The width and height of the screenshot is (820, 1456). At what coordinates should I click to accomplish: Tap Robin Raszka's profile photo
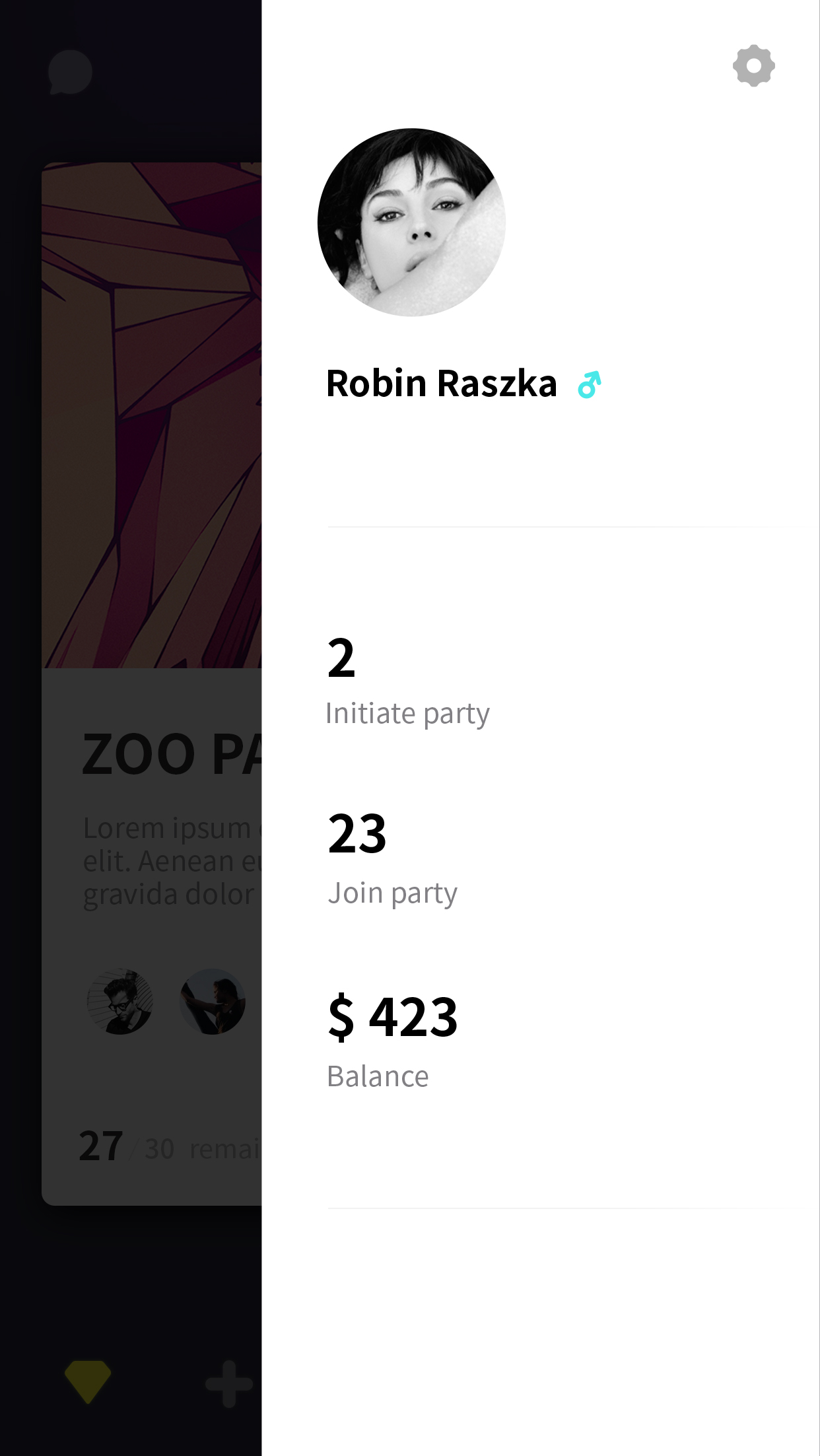pyautogui.click(x=411, y=223)
